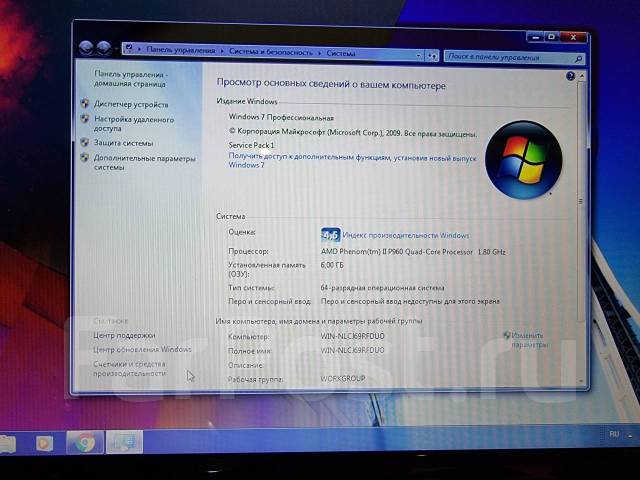Open Индекс производительности Windows link

(x=406, y=235)
